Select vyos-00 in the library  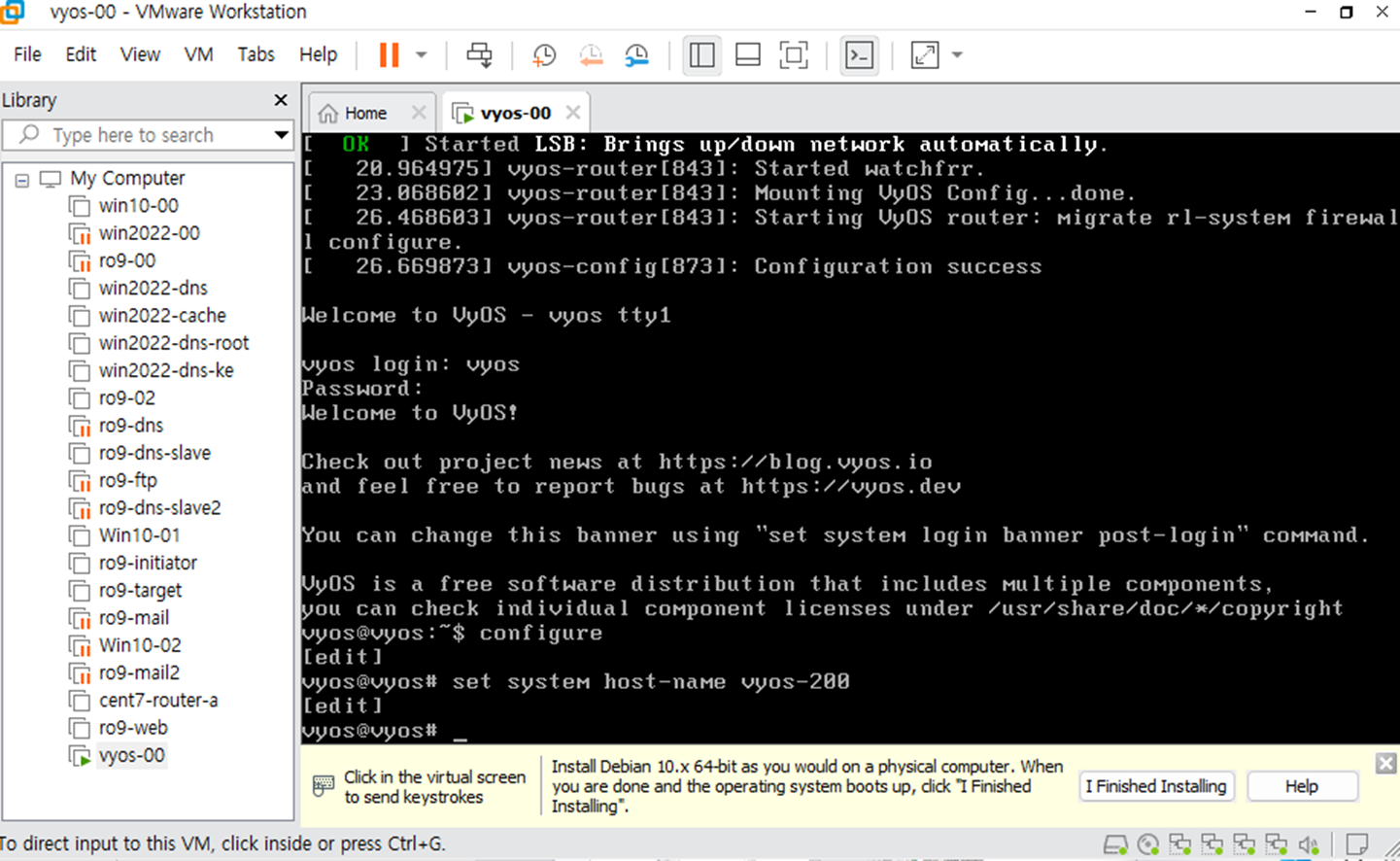click(x=131, y=755)
